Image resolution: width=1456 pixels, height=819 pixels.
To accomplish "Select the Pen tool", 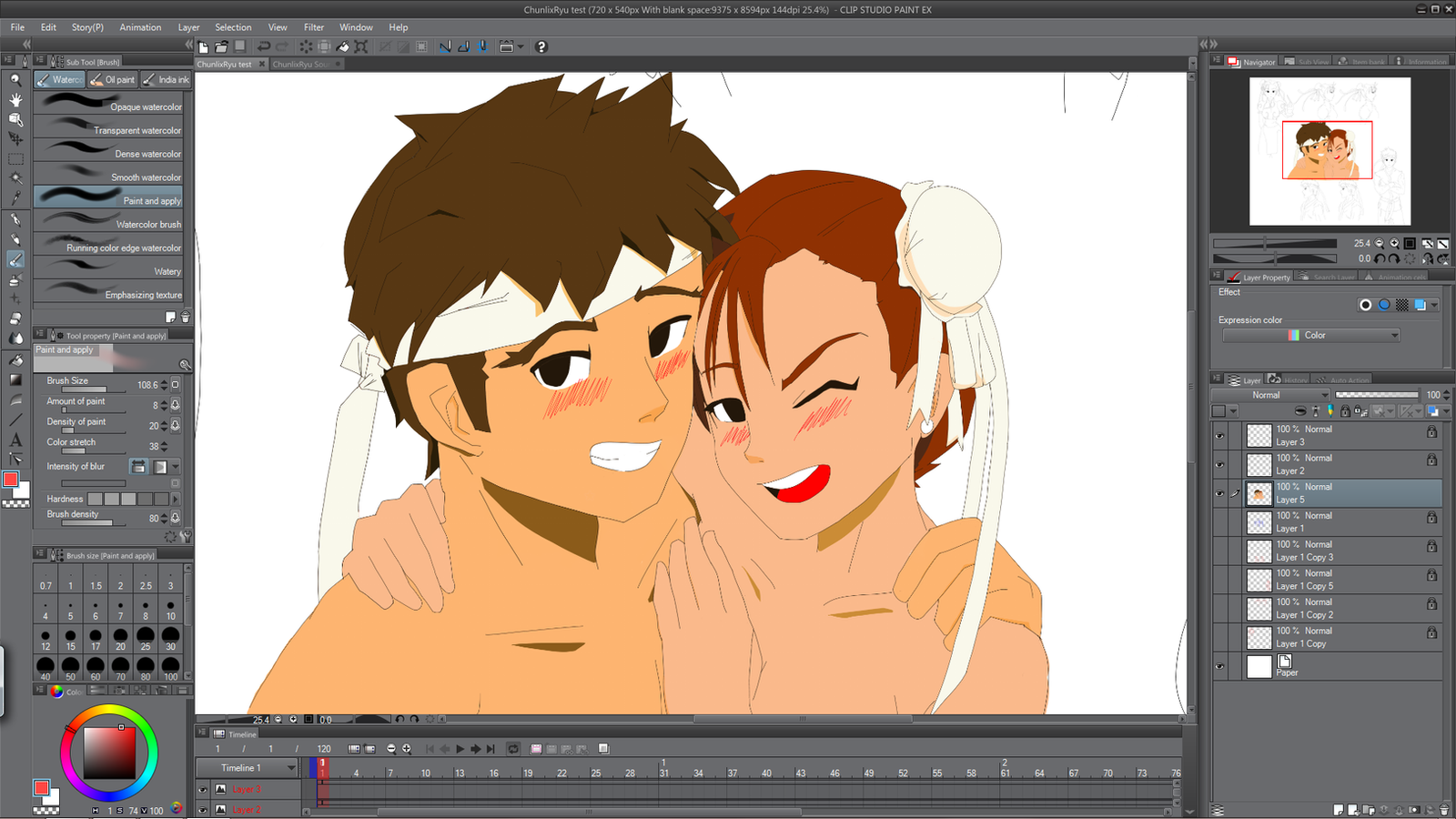I will point(15,220).
